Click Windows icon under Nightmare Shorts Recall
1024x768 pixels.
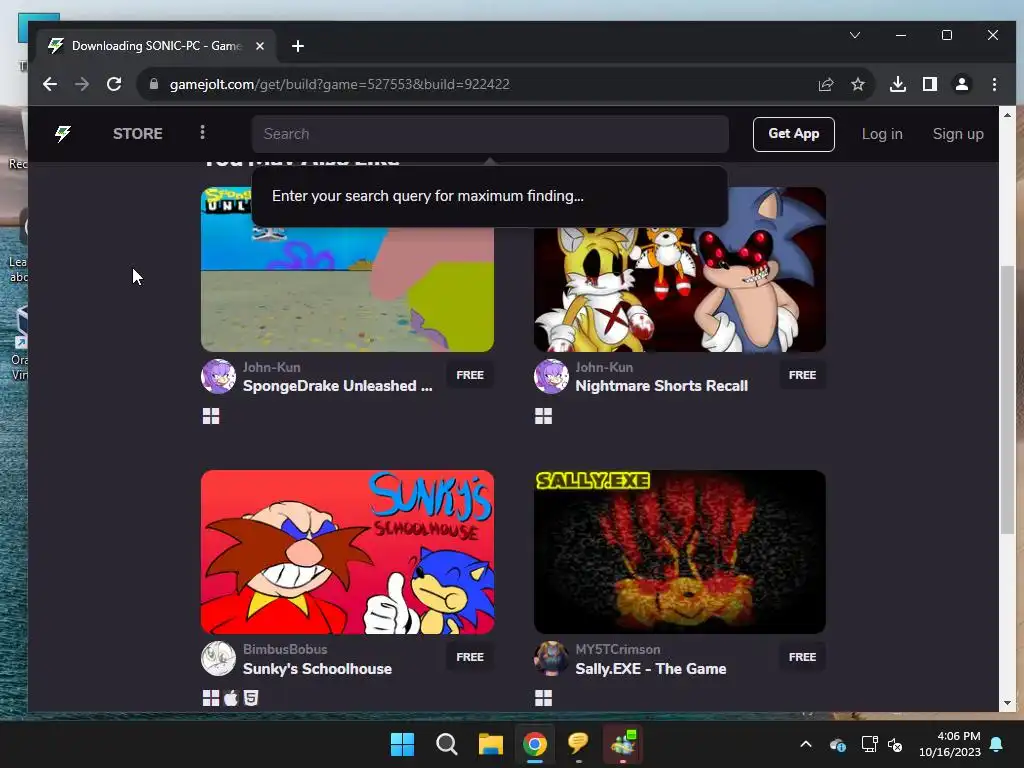543,416
